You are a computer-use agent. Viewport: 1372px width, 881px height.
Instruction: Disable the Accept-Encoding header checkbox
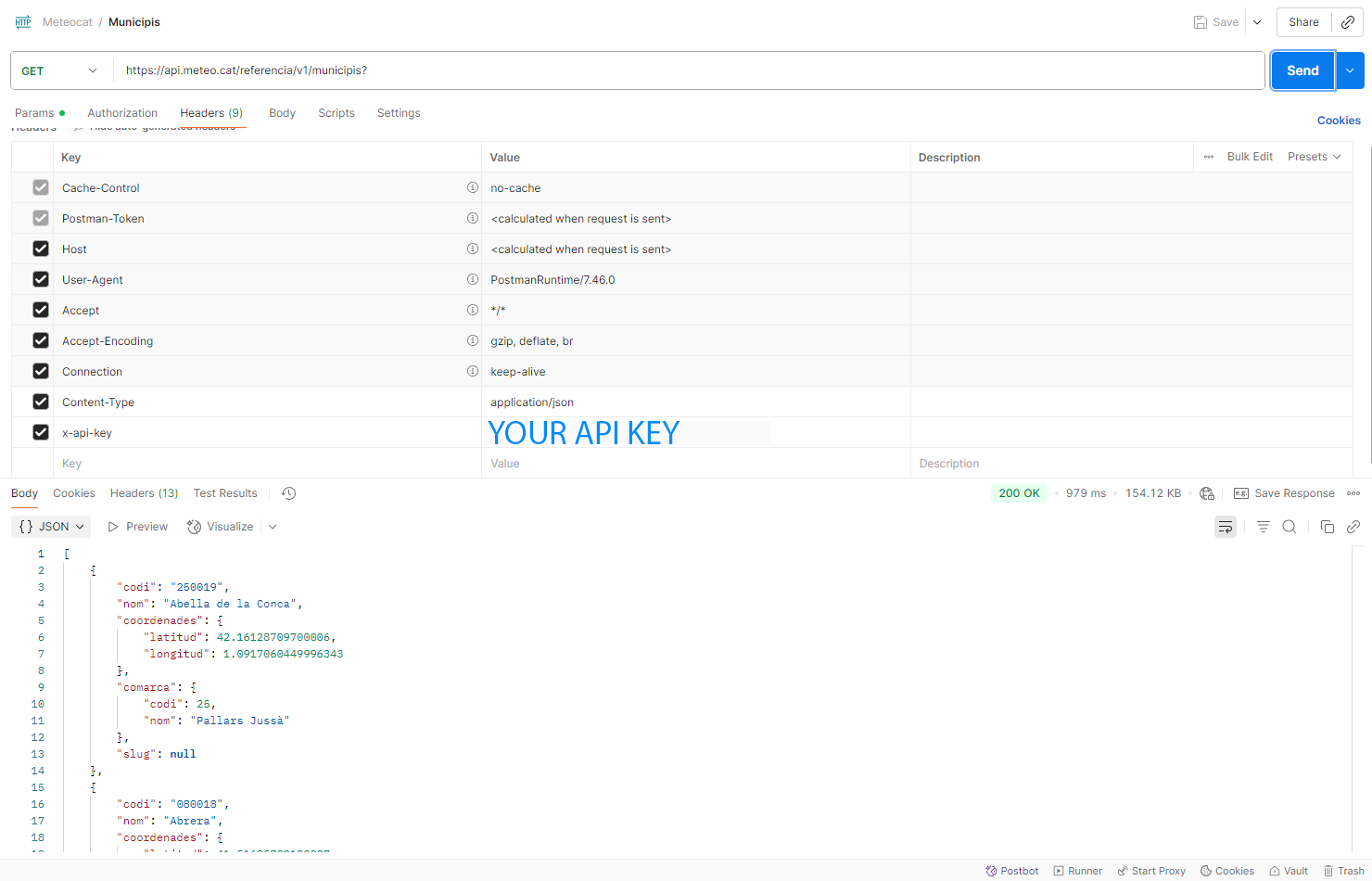tap(41, 340)
